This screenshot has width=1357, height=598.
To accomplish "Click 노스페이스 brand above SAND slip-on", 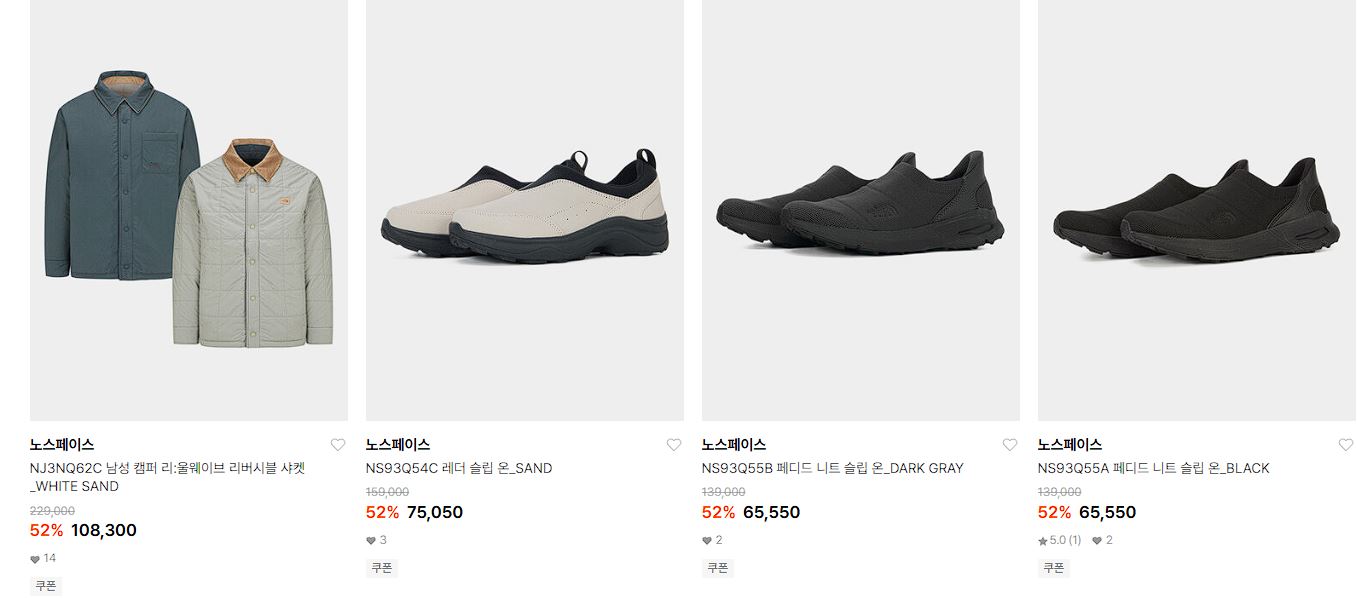I will [398, 445].
